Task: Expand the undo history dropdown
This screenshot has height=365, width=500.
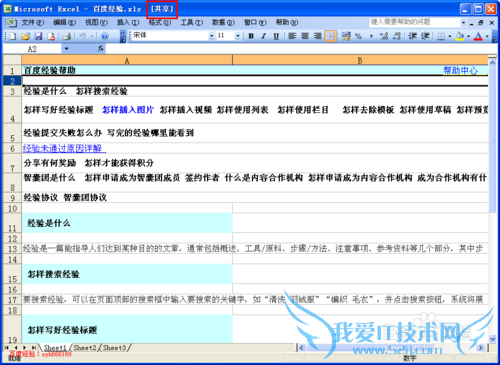Action: click(91, 36)
